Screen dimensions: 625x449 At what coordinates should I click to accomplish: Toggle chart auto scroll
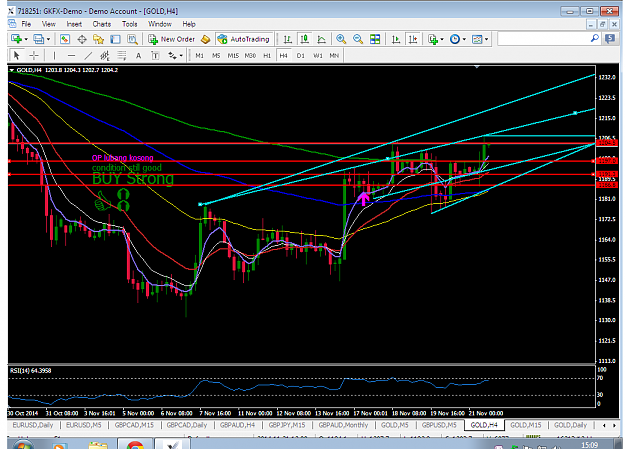395,39
